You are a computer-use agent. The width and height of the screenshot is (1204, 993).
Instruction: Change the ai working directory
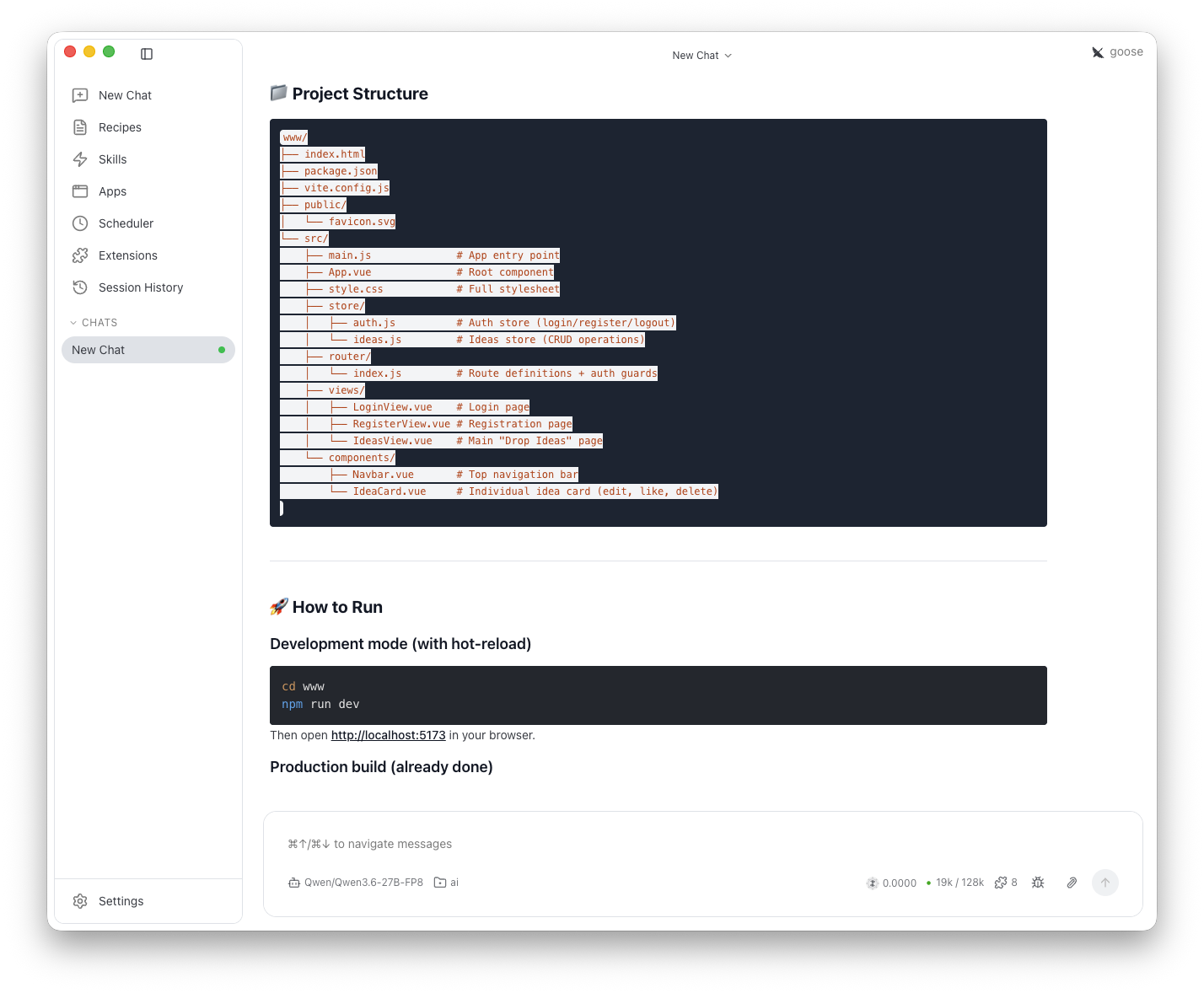tap(446, 883)
